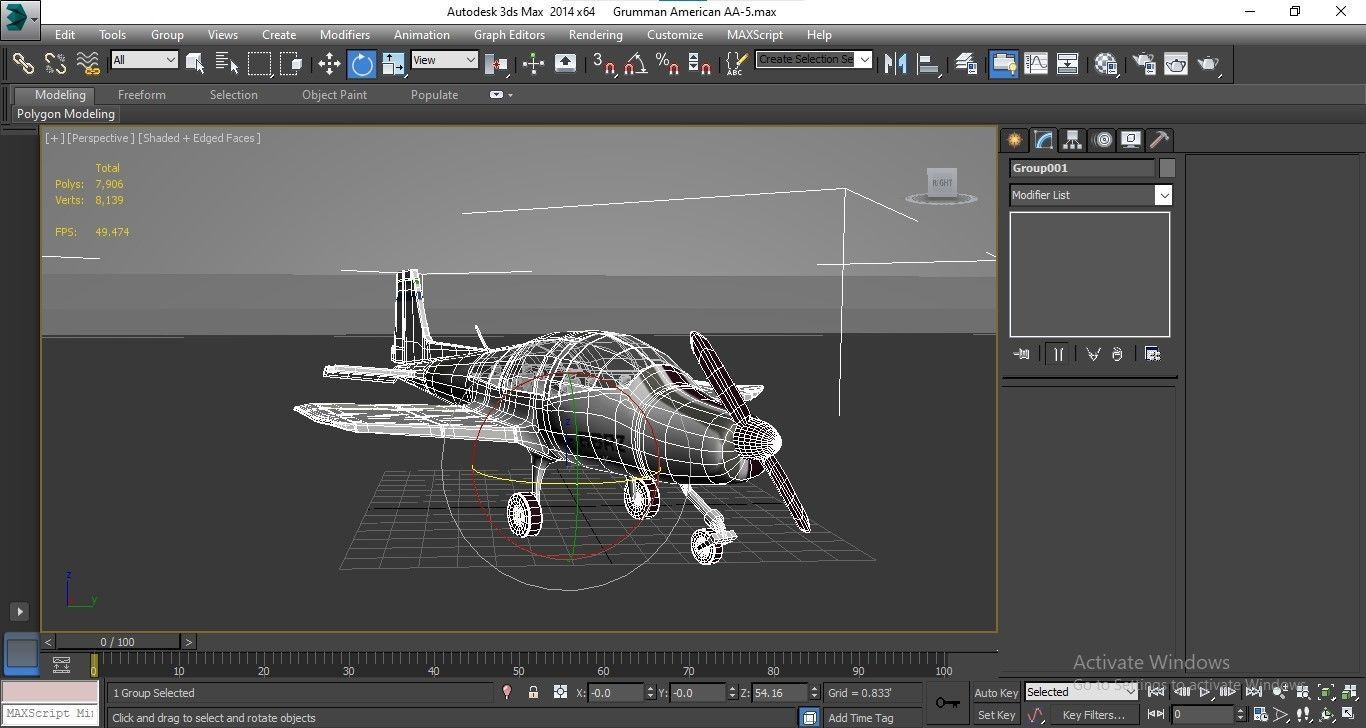Click Use Pivot Point Center icon
Viewport: 1366px width, 728px height.
coord(496,64)
